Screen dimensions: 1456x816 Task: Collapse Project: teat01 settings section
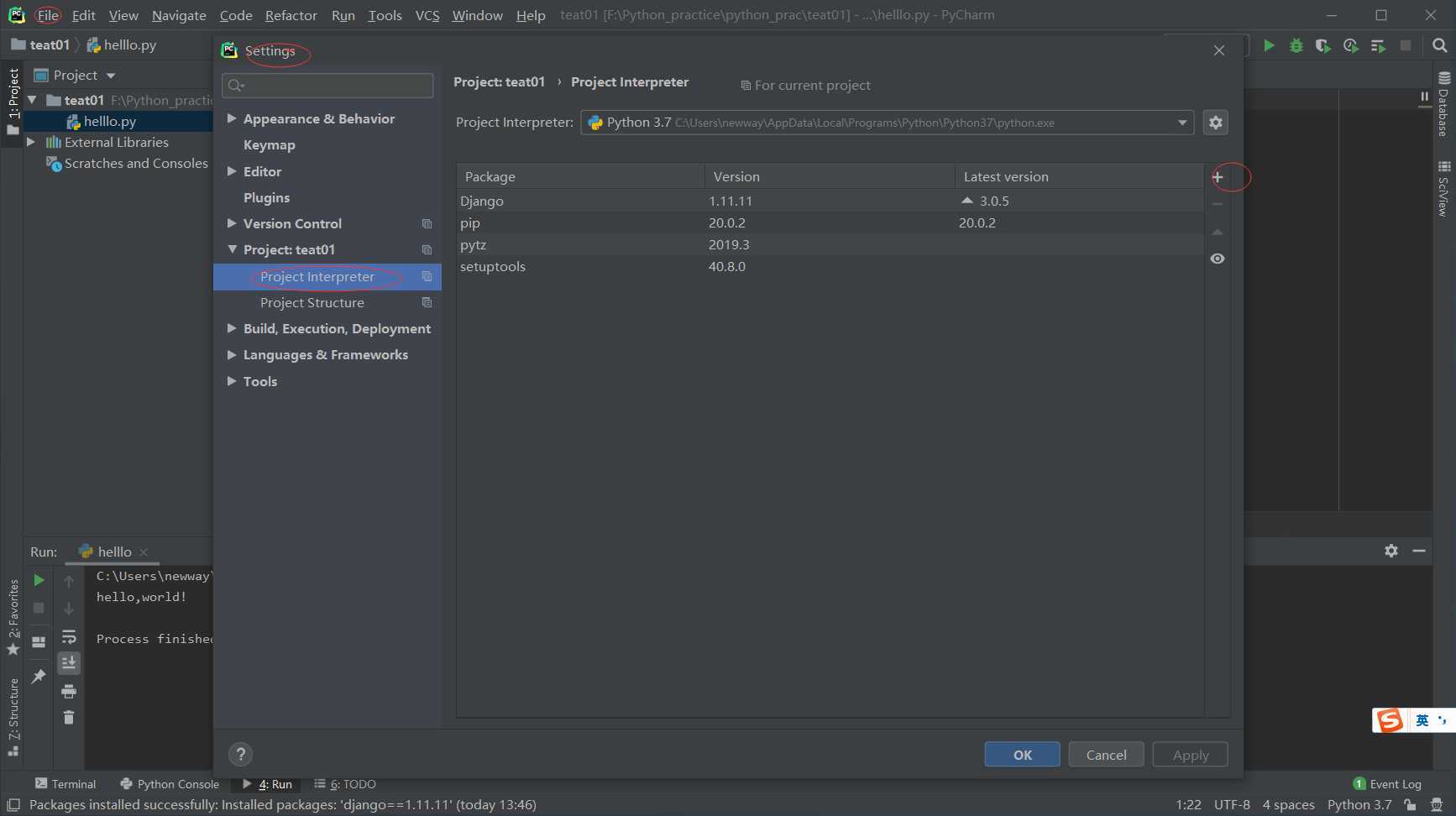coord(232,249)
